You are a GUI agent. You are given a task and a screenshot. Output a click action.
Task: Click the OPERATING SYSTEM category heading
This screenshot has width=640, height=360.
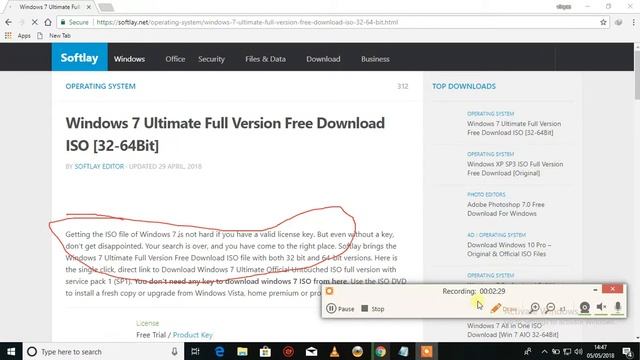[x=100, y=86]
